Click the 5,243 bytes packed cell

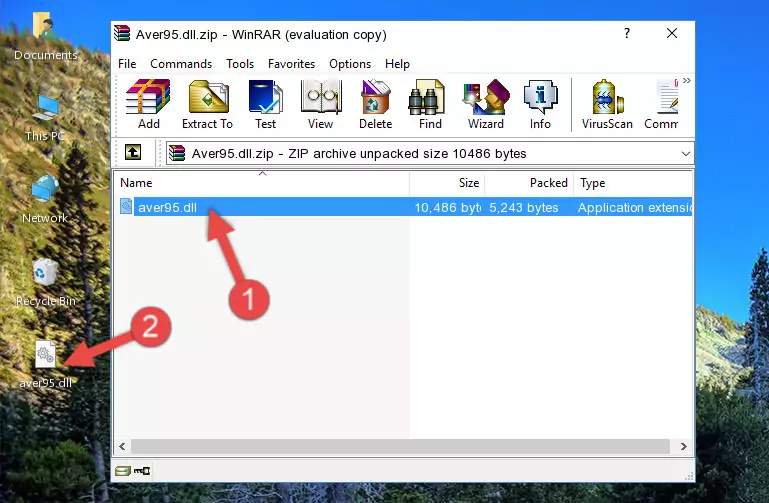524,207
